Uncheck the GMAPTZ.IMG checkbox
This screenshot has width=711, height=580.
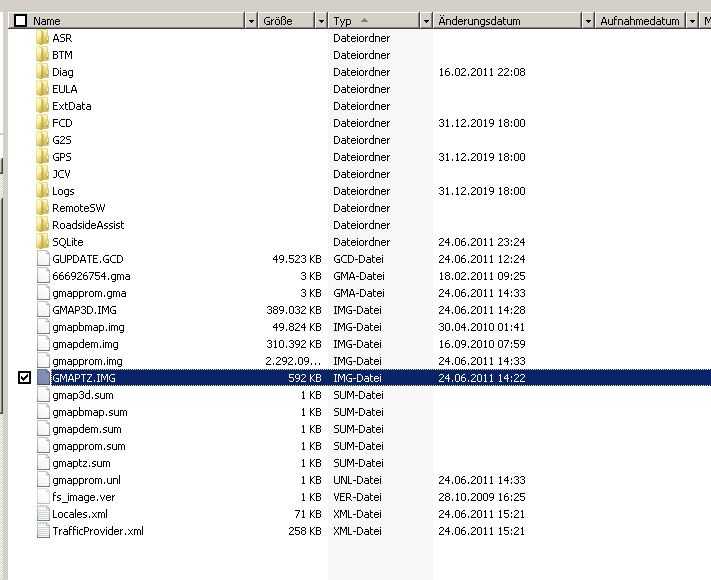24,378
